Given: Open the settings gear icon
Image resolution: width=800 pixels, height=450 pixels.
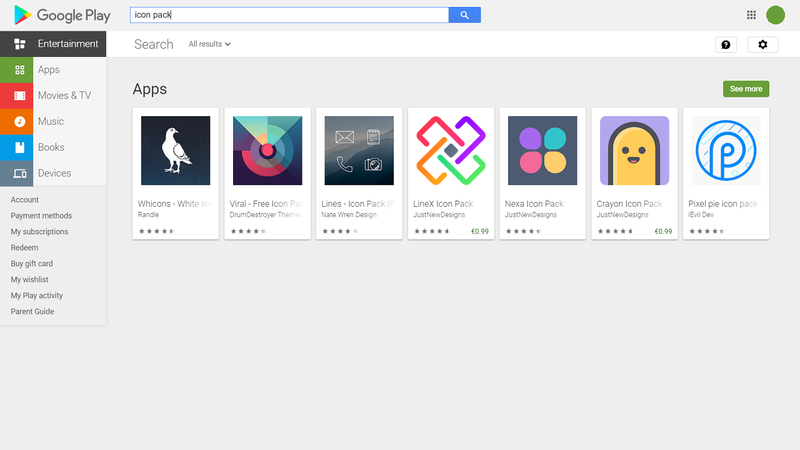Looking at the screenshot, I should tap(762, 44).
